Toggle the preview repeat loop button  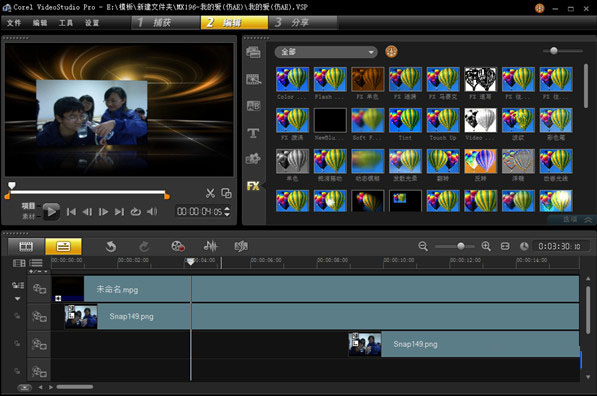(136, 212)
